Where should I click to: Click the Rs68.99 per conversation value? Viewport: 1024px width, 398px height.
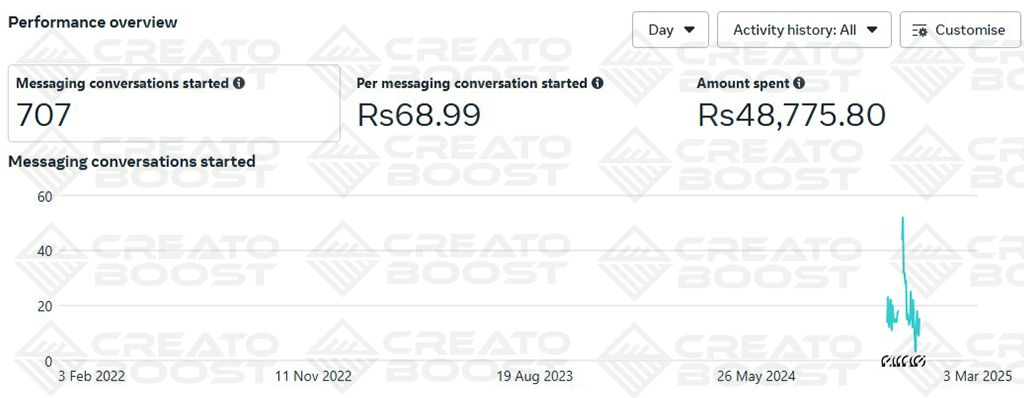[x=419, y=115]
